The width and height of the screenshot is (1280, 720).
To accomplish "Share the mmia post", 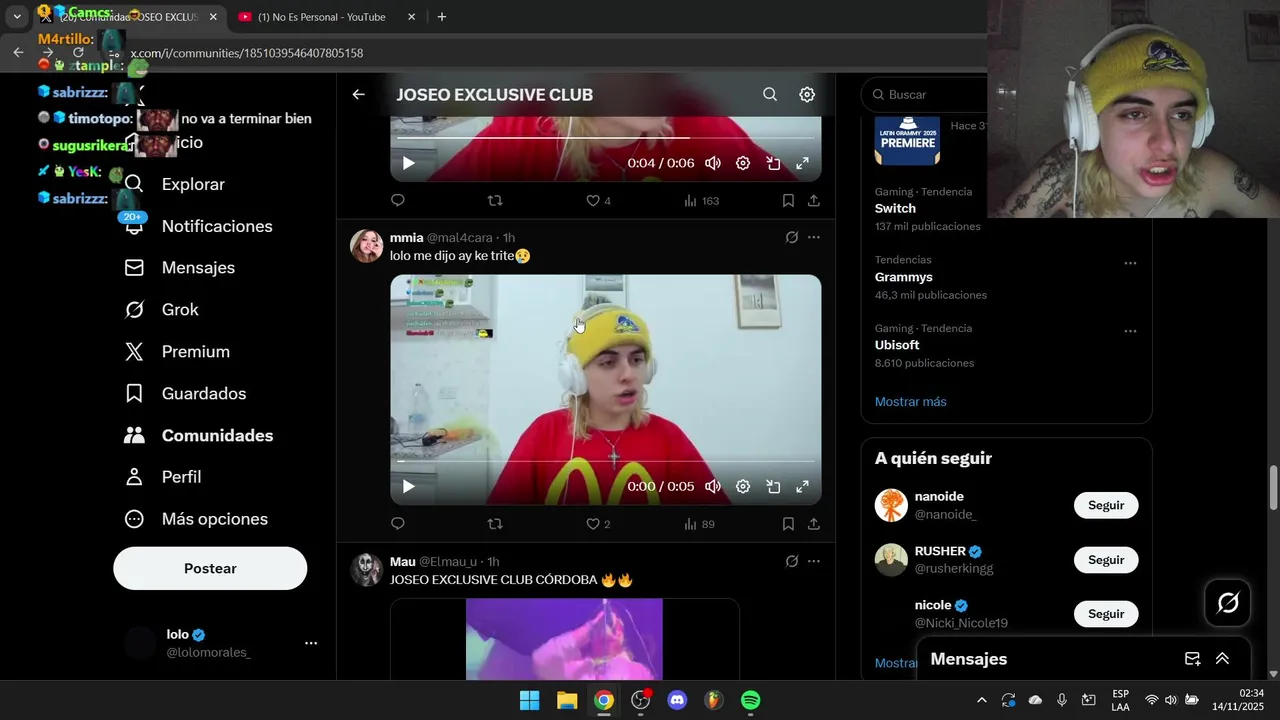I will (814, 524).
